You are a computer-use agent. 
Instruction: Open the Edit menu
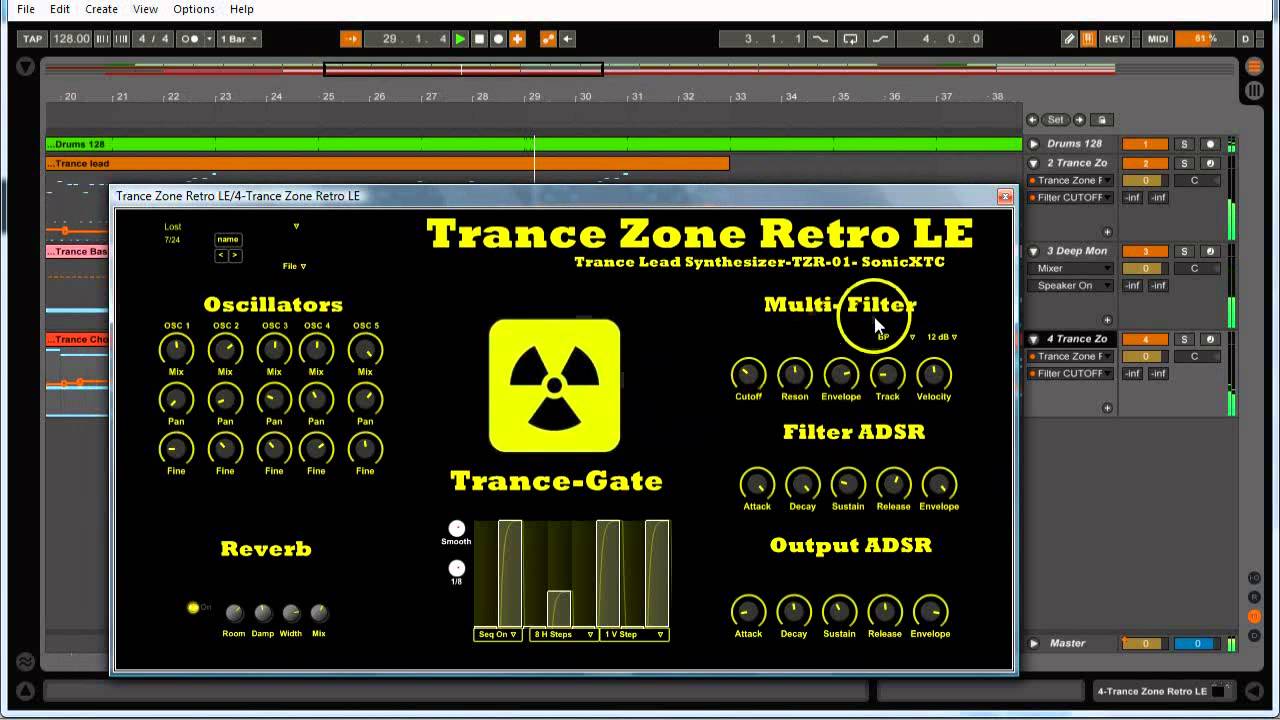(60, 9)
